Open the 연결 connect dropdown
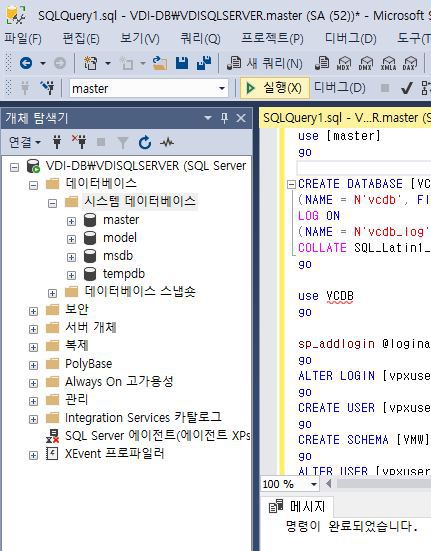The image size is (431, 551). [x=25, y=142]
